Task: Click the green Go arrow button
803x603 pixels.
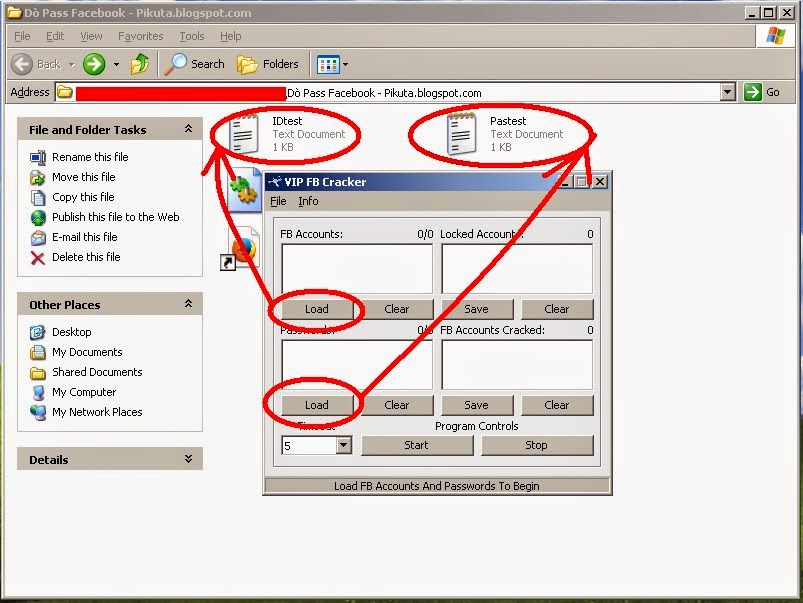Action: [x=752, y=92]
